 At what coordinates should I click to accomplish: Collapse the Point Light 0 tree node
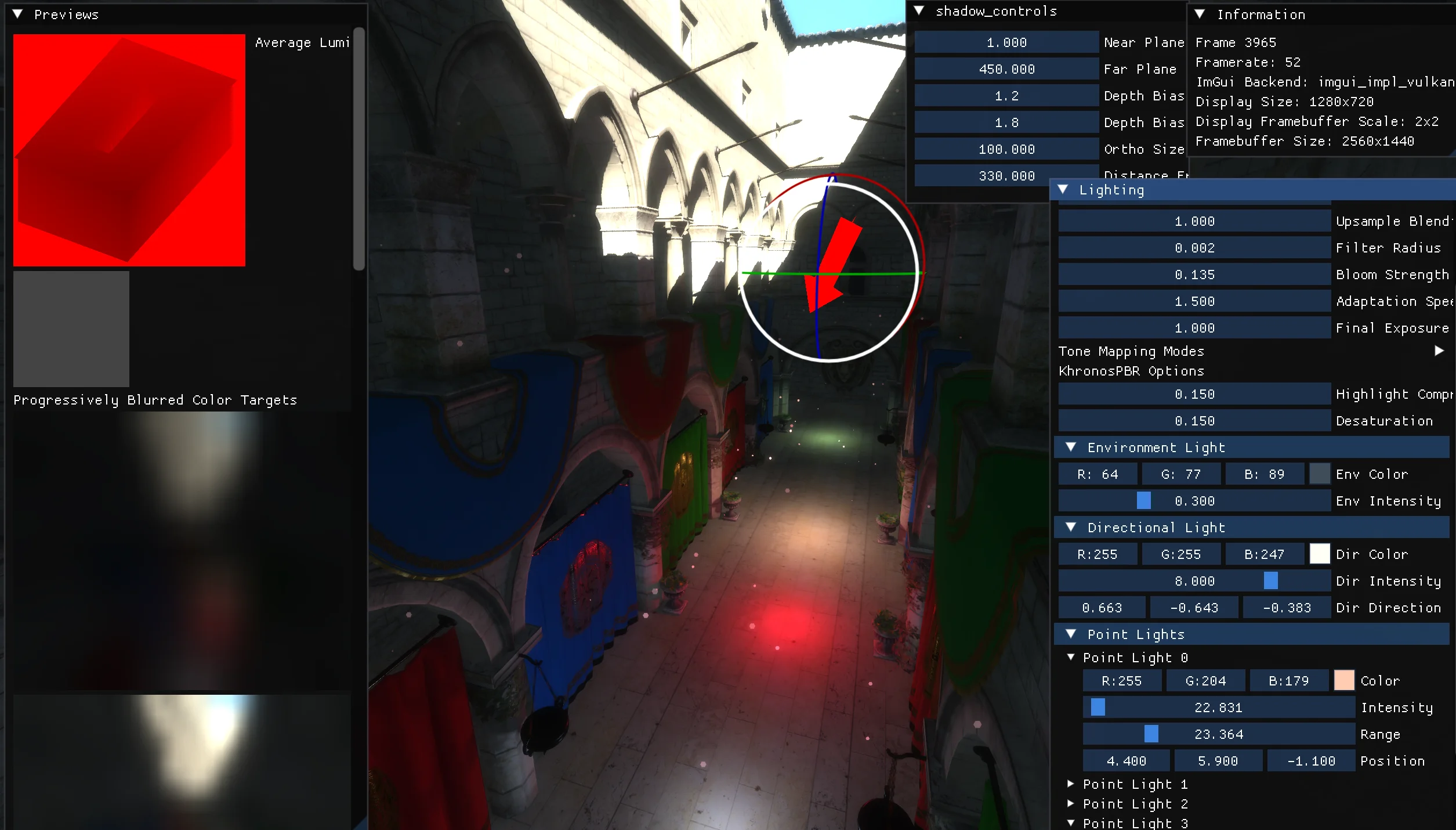tap(1071, 657)
